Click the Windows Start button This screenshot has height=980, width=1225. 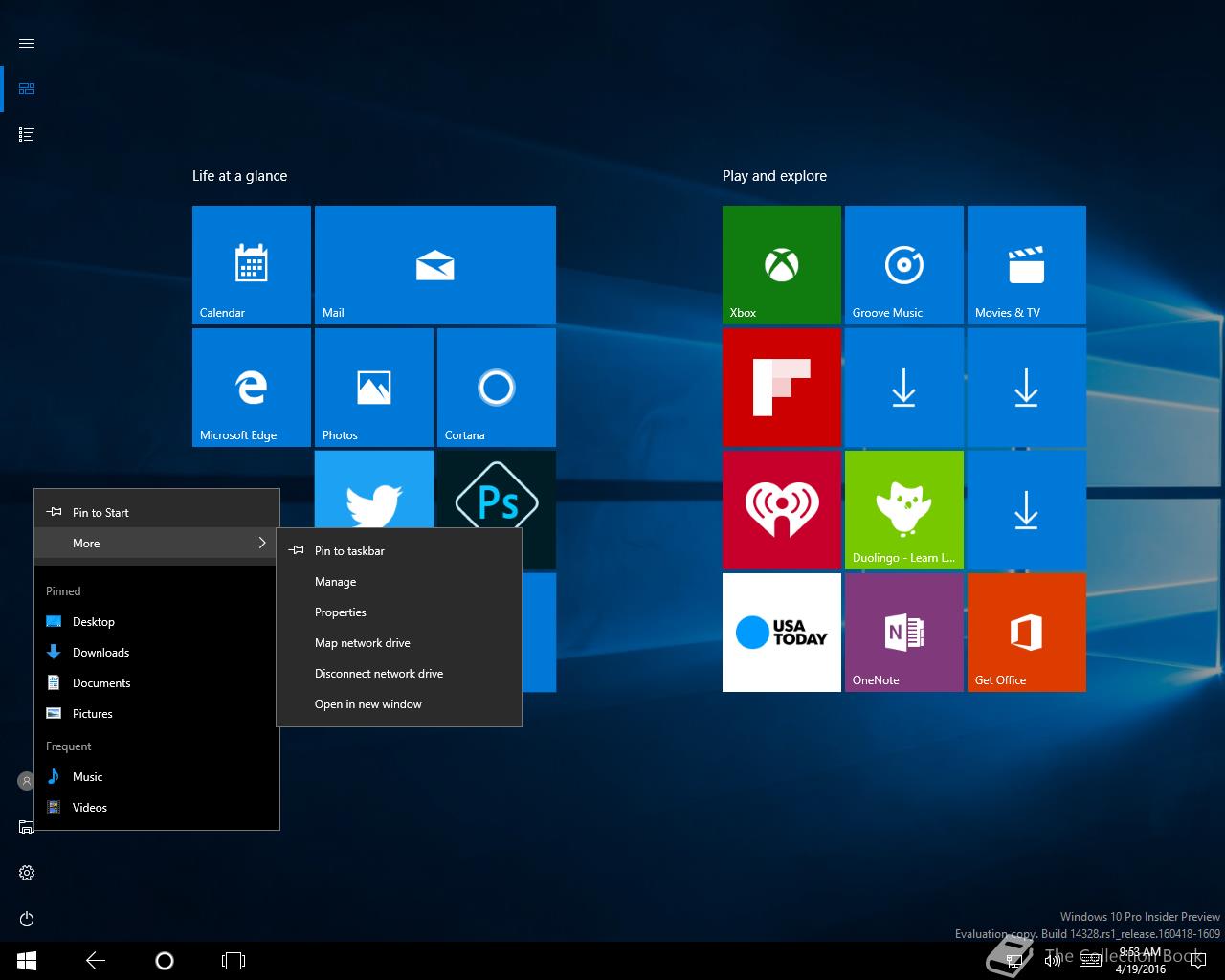click(27, 960)
